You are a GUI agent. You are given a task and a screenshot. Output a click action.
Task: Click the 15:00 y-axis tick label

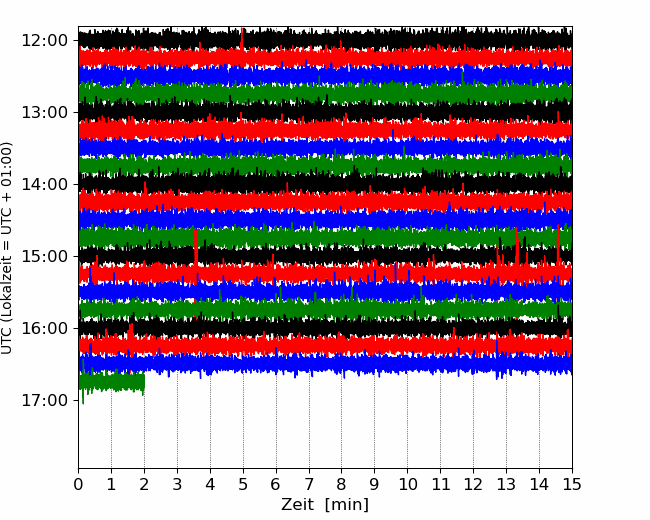click(x=44, y=256)
